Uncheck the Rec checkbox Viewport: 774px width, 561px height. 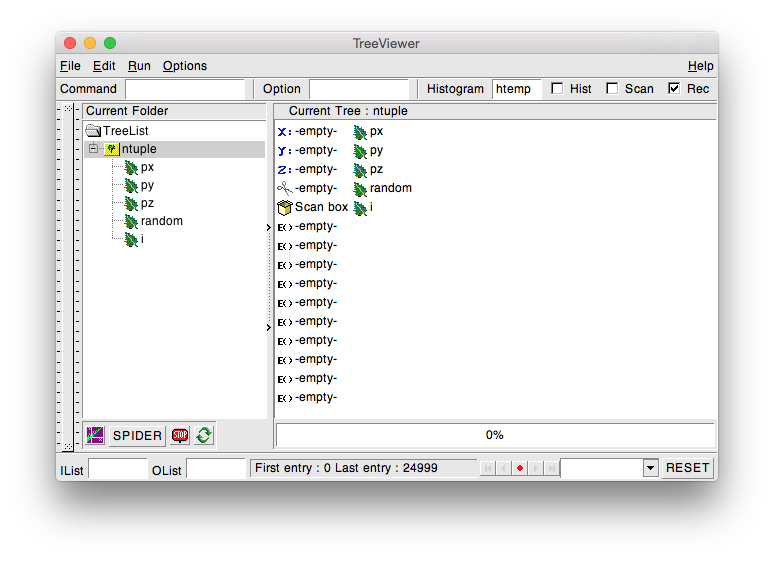674,88
